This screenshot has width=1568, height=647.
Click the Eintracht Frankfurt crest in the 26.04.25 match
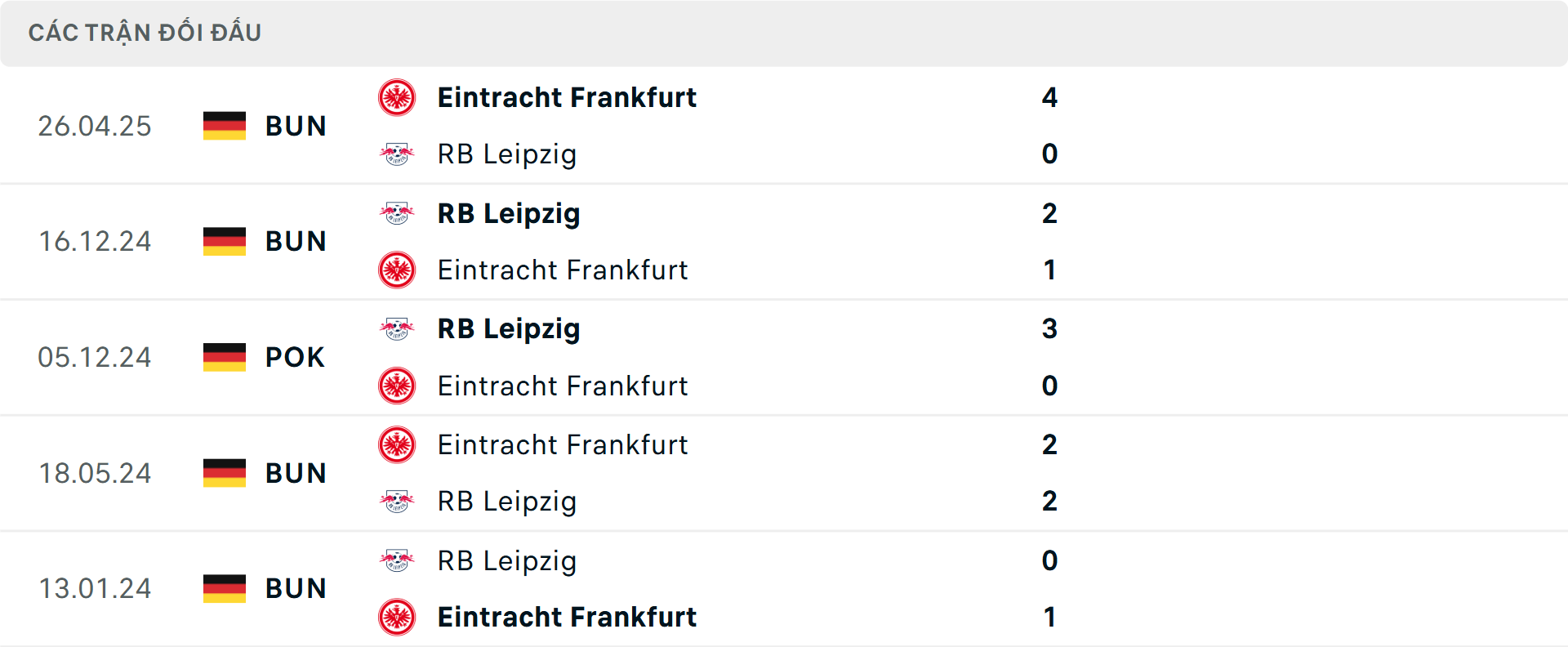point(398,97)
